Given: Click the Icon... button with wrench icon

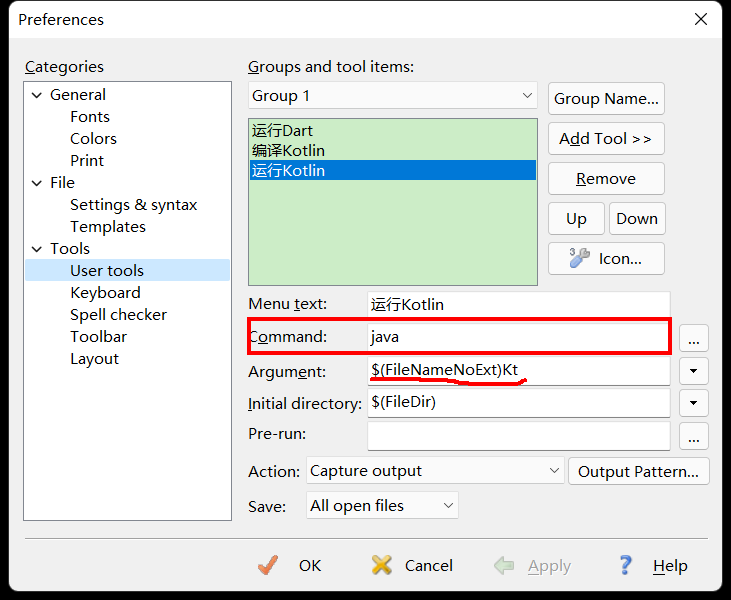Looking at the screenshot, I should [x=606, y=258].
